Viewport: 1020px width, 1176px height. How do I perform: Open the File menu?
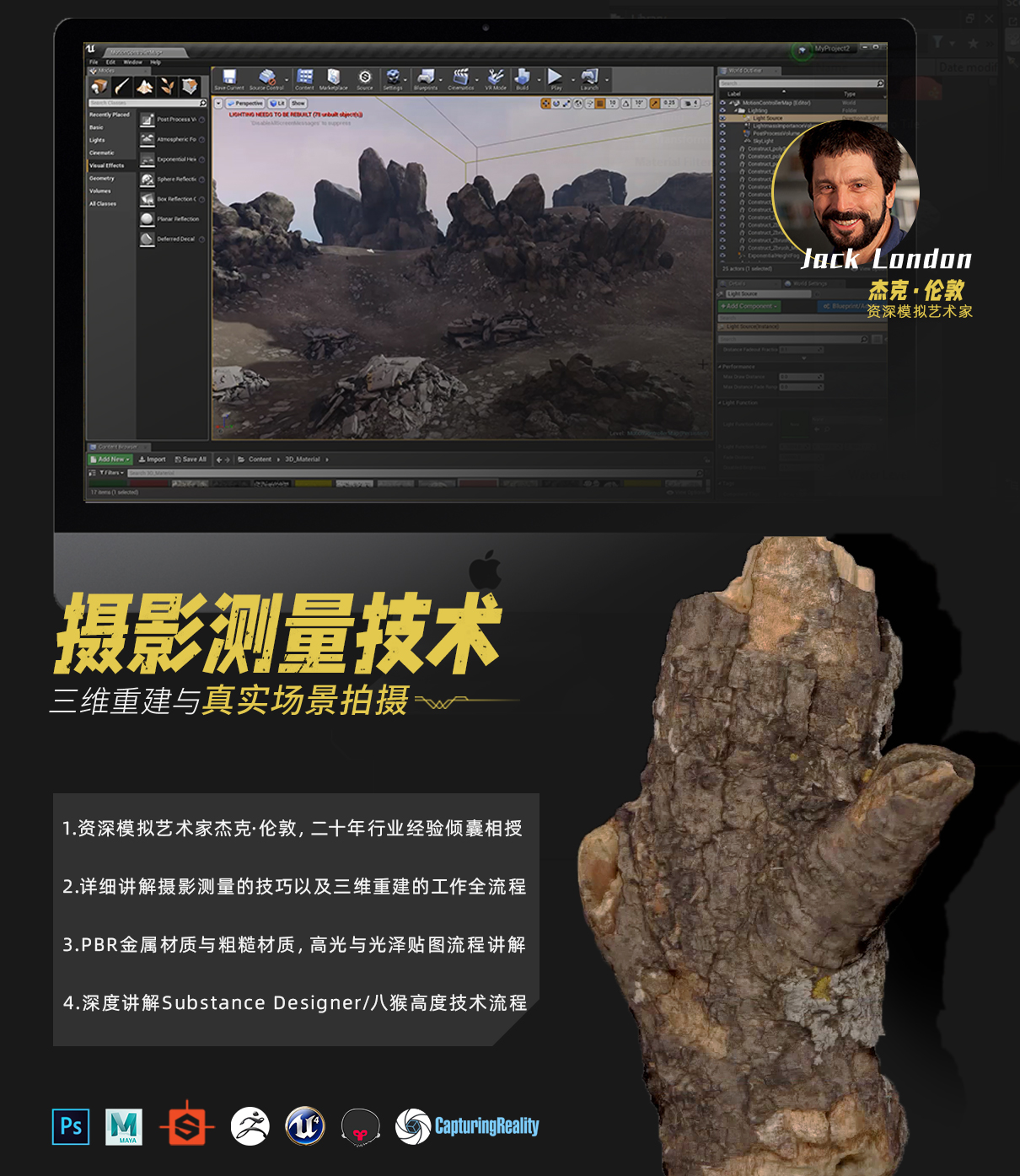[94, 62]
